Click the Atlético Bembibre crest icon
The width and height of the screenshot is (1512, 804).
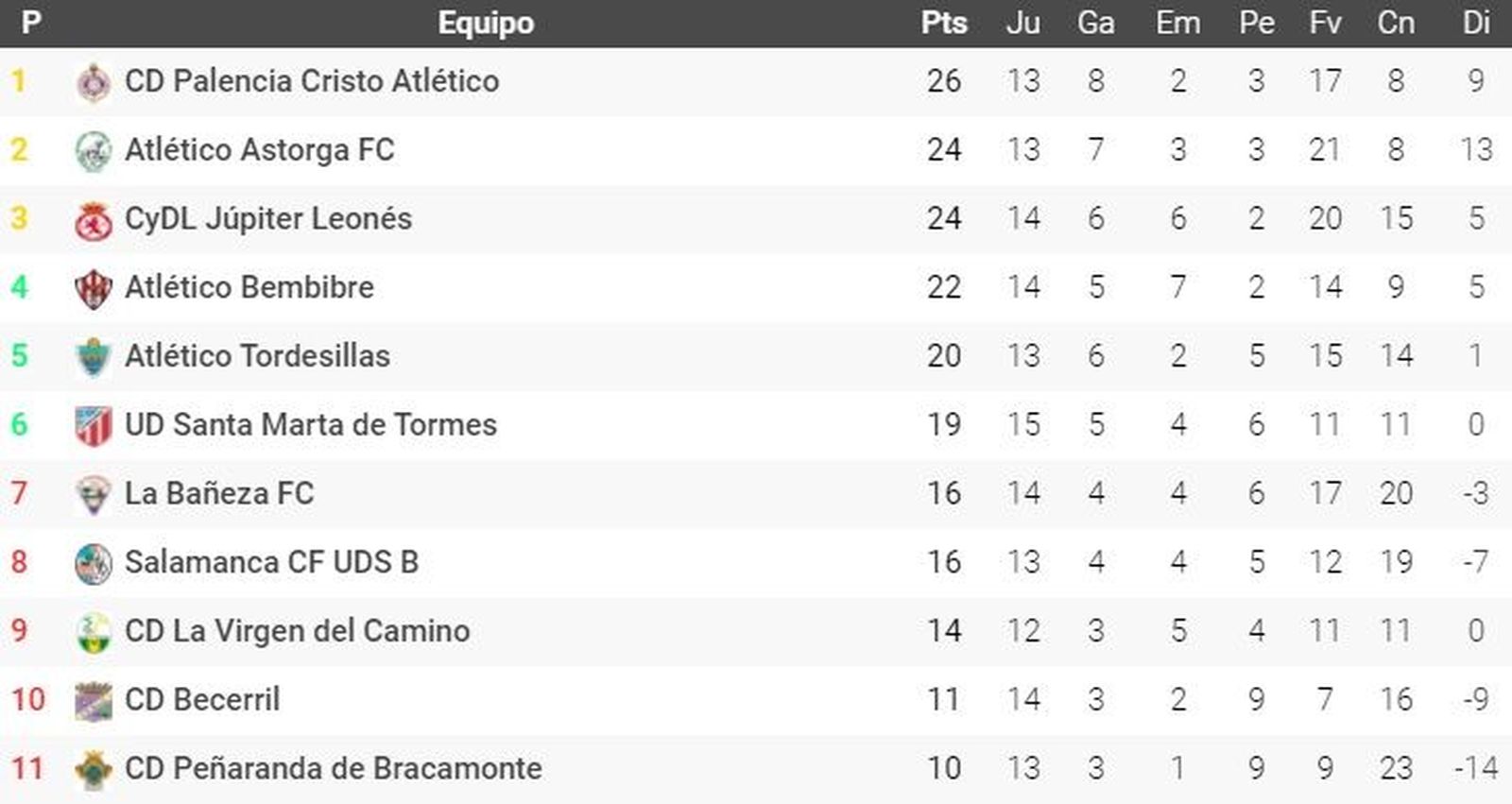[x=93, y=288]
